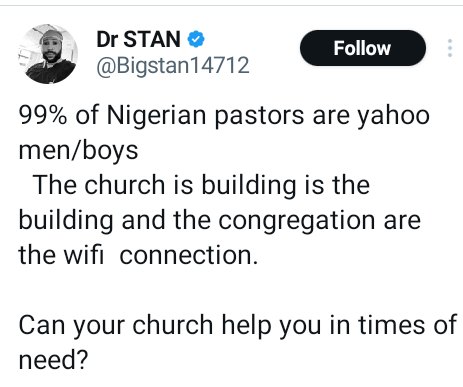Follow Dr STAN's account
463x387 pixels.
pyautogui.click(x=363, y=48)
